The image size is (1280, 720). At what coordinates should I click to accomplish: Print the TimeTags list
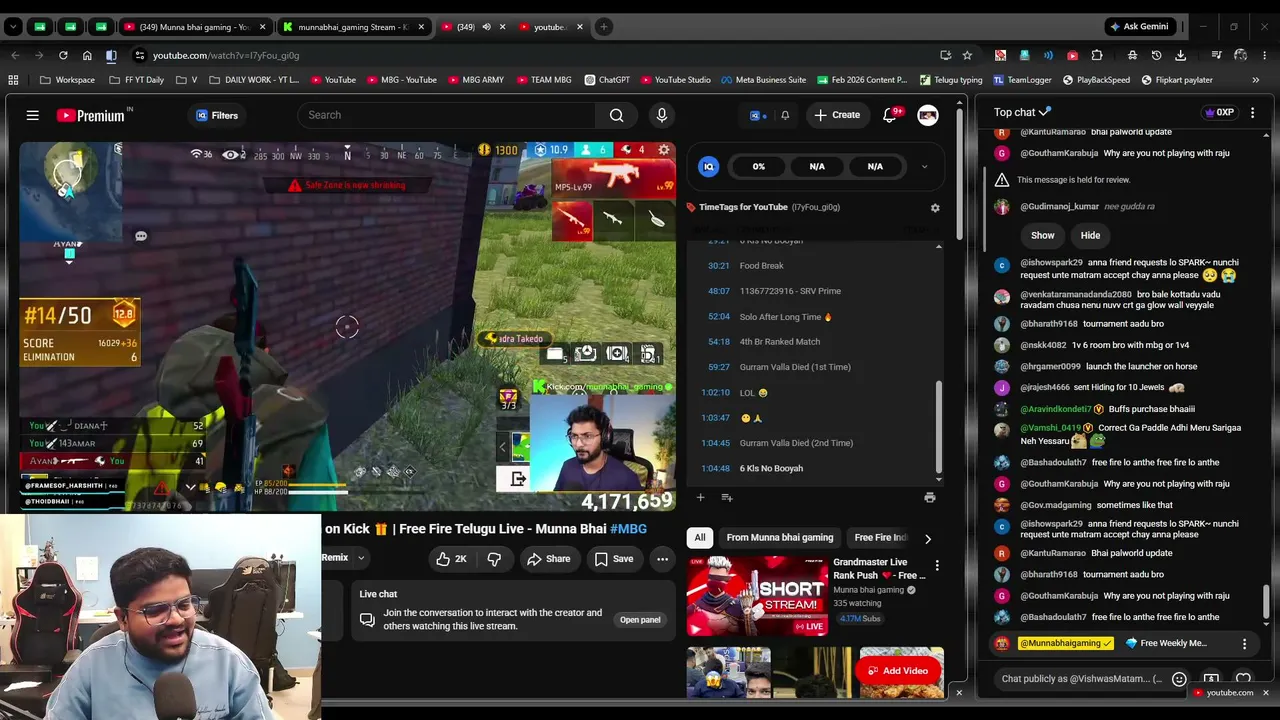tap(930, 497)
